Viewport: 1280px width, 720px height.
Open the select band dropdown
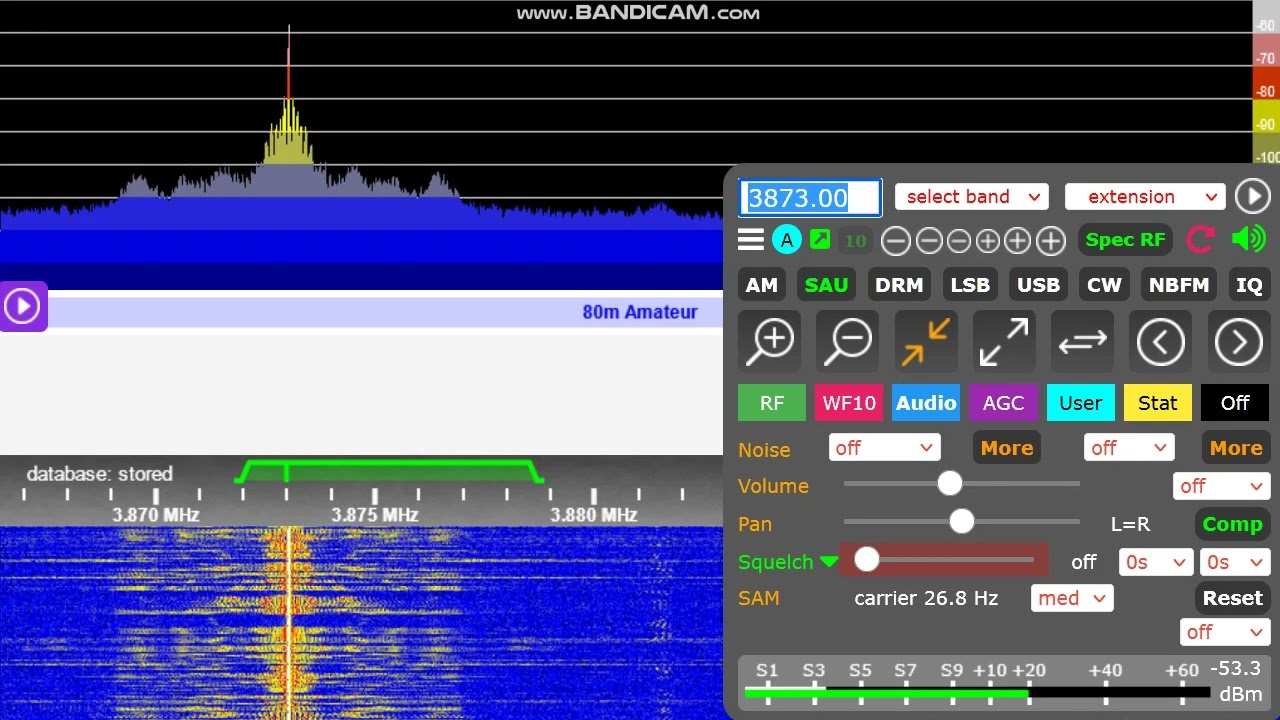(971, 197)
